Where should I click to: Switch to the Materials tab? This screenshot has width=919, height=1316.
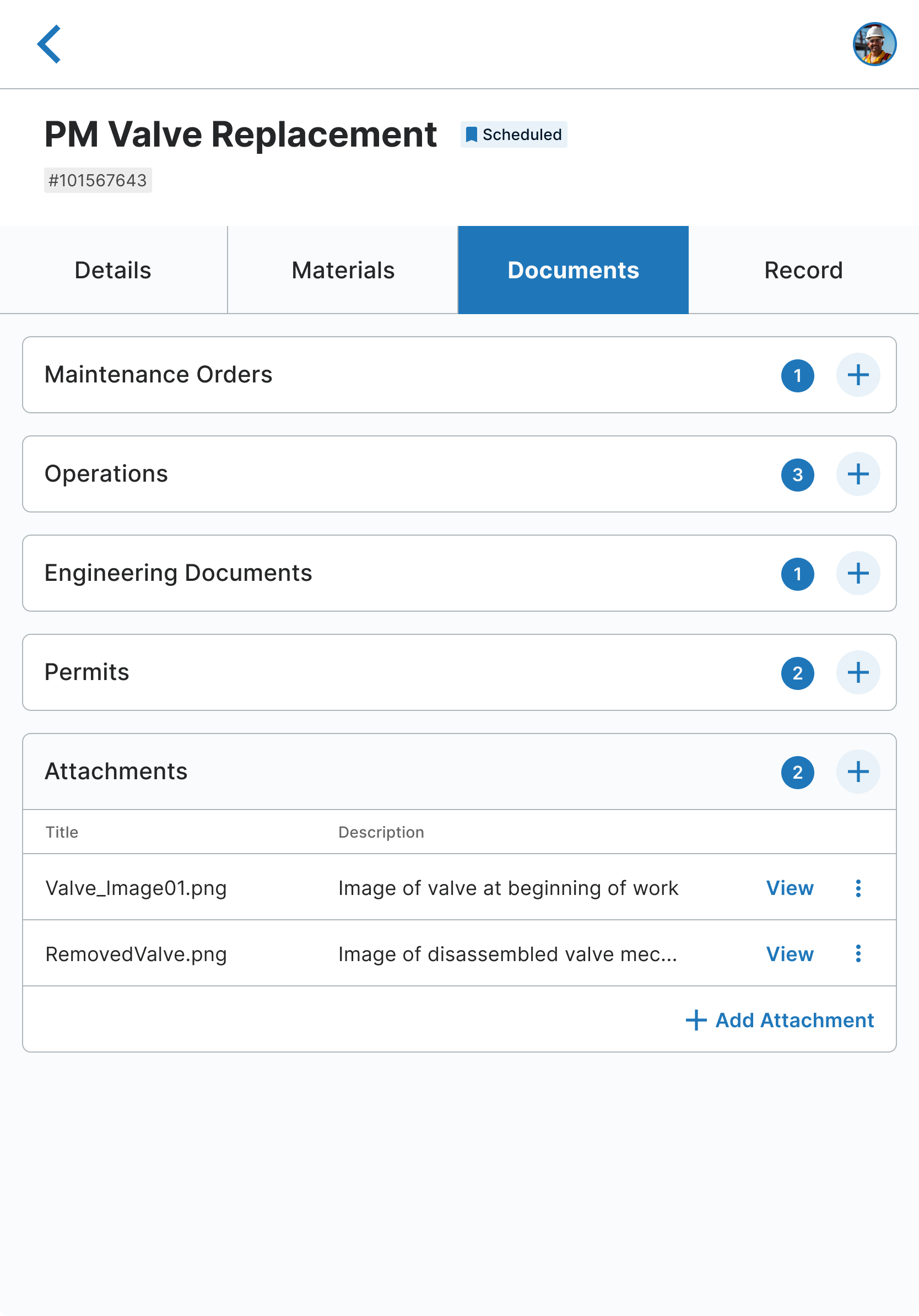pyautogui.click(x=343, y=270)
